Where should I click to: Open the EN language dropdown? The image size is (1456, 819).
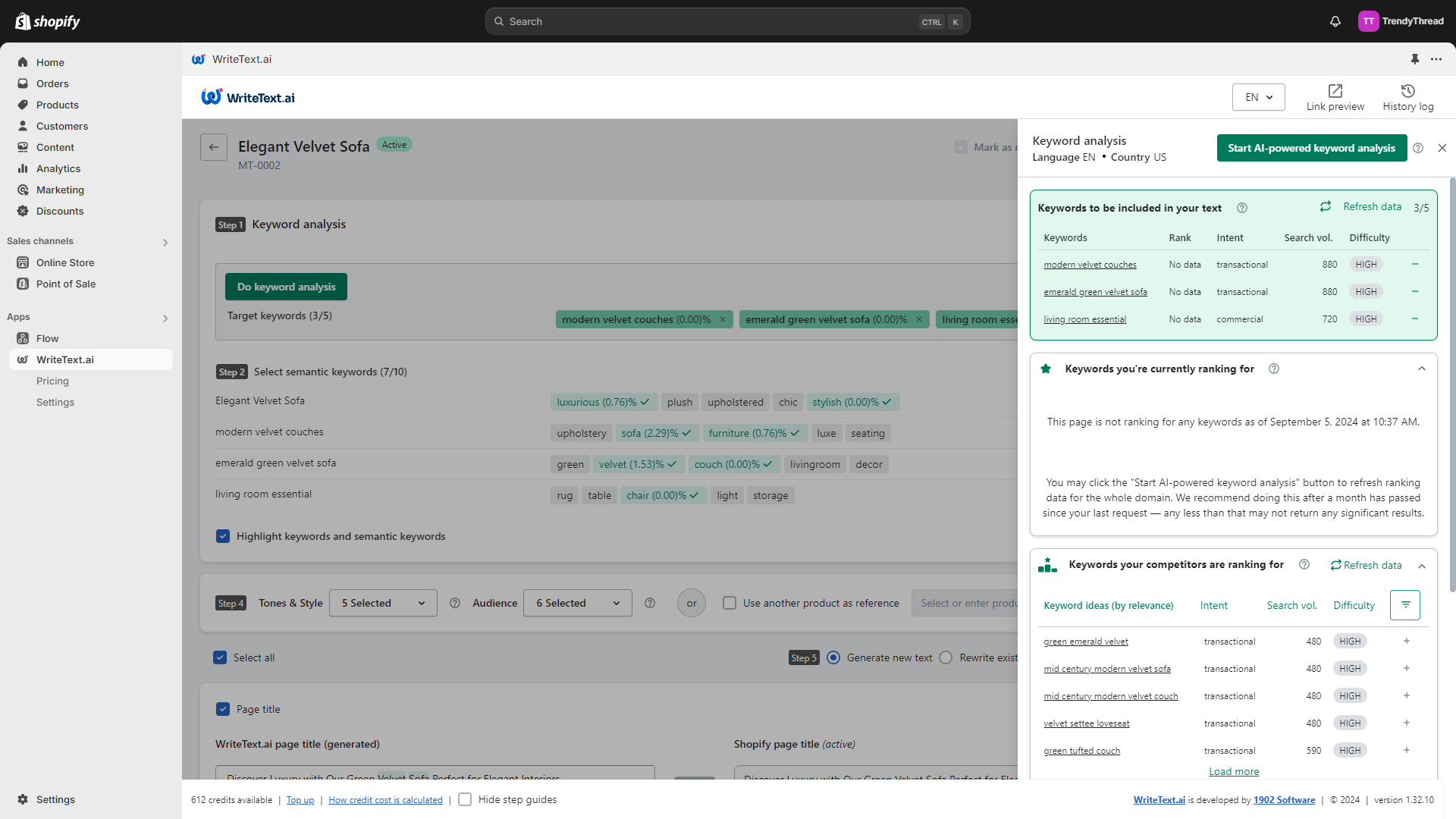[x=1259, y=97]
